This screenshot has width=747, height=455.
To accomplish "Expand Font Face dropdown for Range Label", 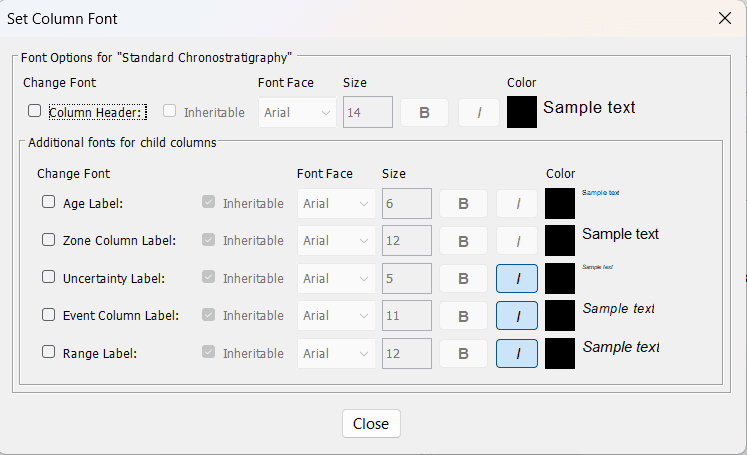I will click(x=336, y=354).
